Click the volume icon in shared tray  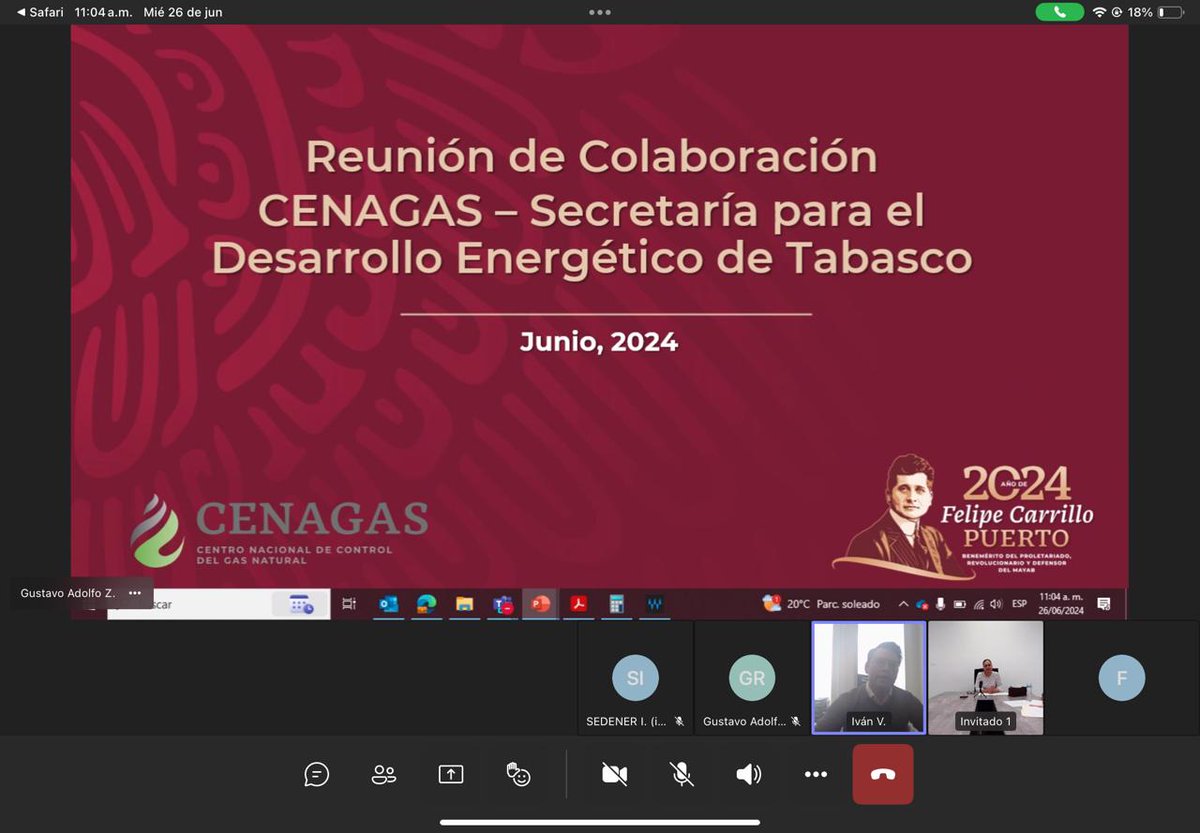click(997, 604)
